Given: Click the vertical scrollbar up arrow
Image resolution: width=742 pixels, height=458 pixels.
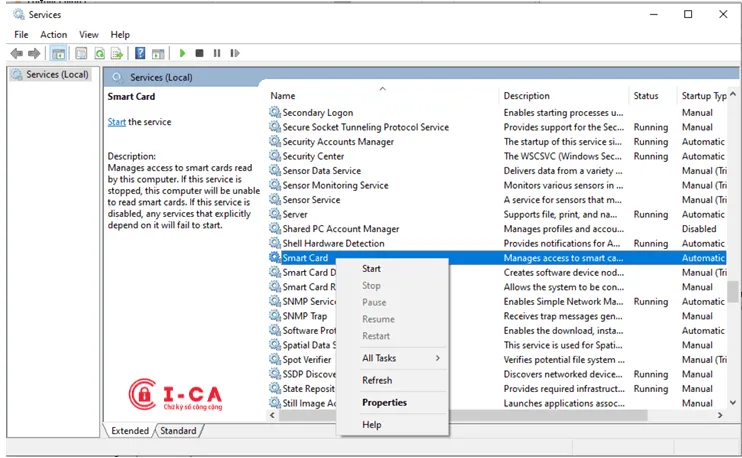Looking at the screenshot, I should 733,94.
